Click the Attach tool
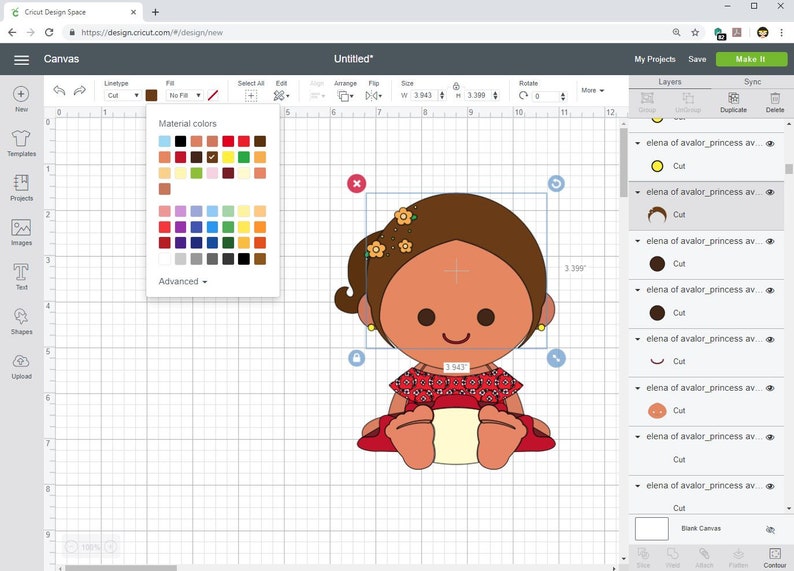Image resolution: width=794 pixels, height=571 pixels. point(704,557)
